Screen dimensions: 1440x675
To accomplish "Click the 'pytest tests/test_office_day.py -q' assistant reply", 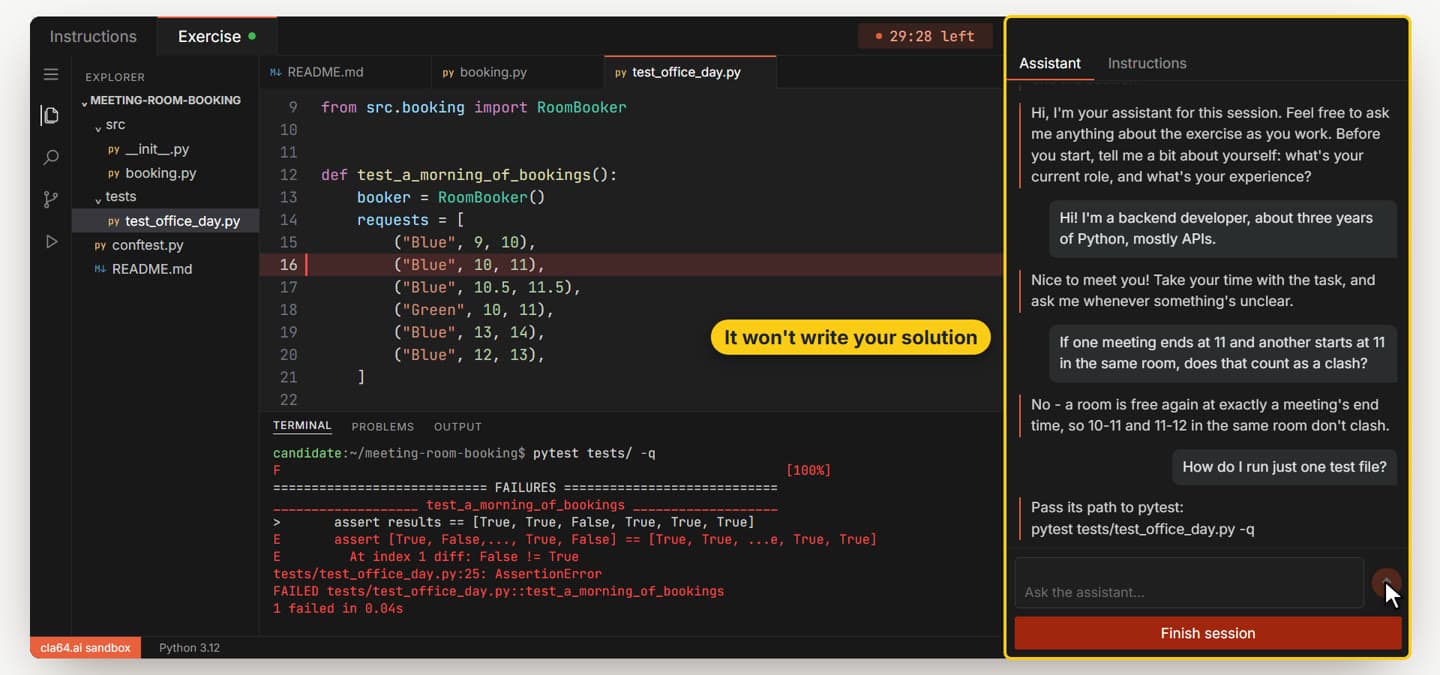I will tap(1142, 530).
